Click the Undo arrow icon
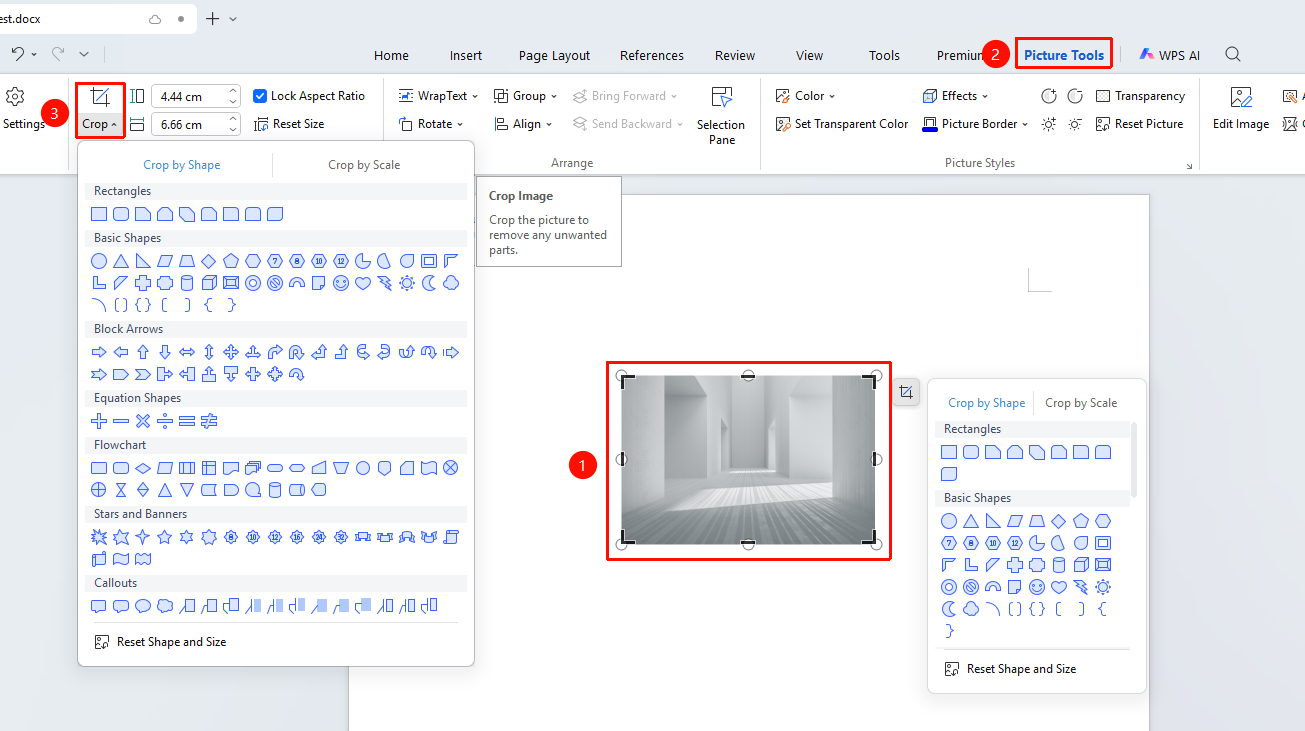Viewport: 1305px width, 731px height. 18,53
